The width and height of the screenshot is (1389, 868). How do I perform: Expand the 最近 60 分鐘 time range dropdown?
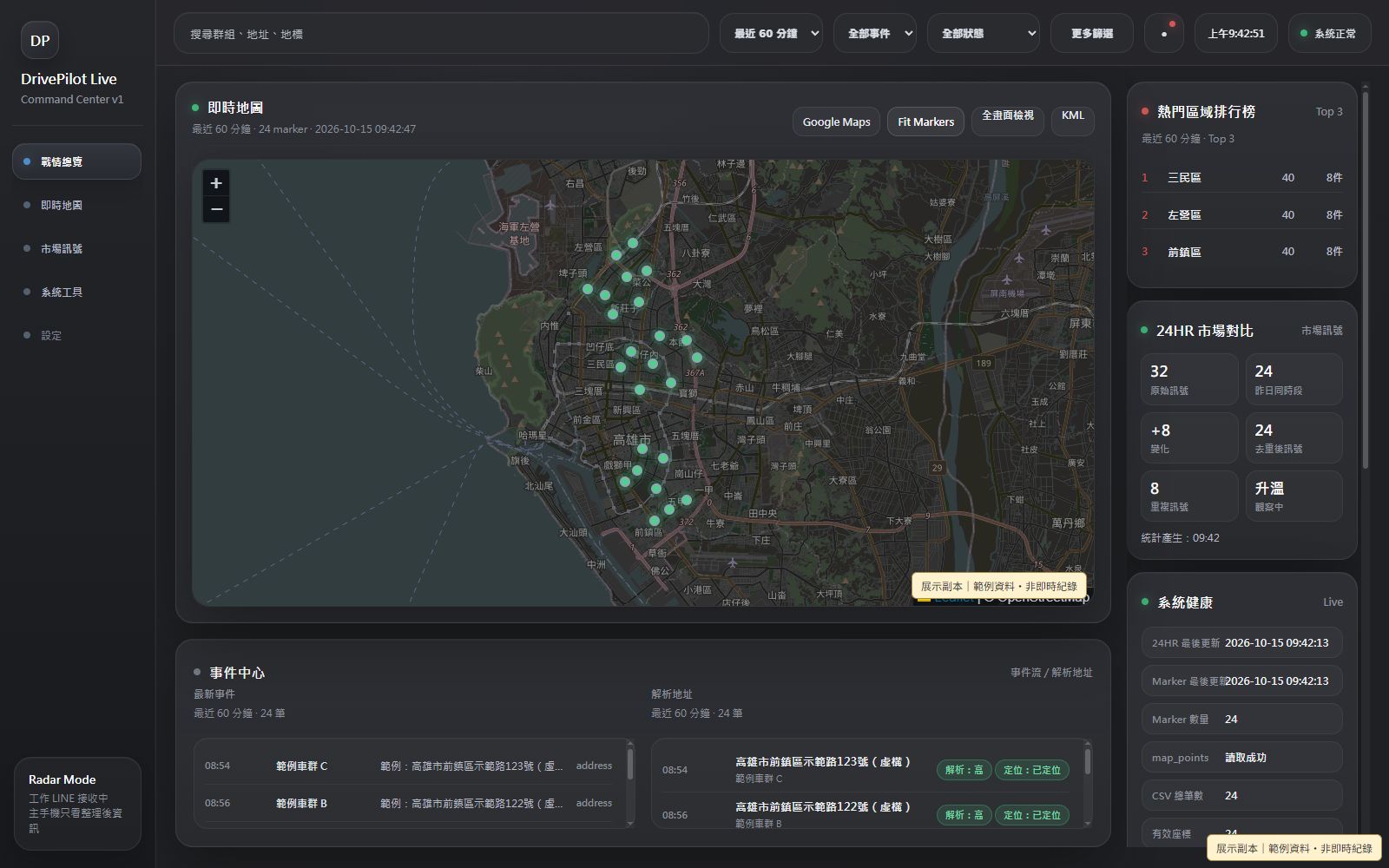point(771,33)
